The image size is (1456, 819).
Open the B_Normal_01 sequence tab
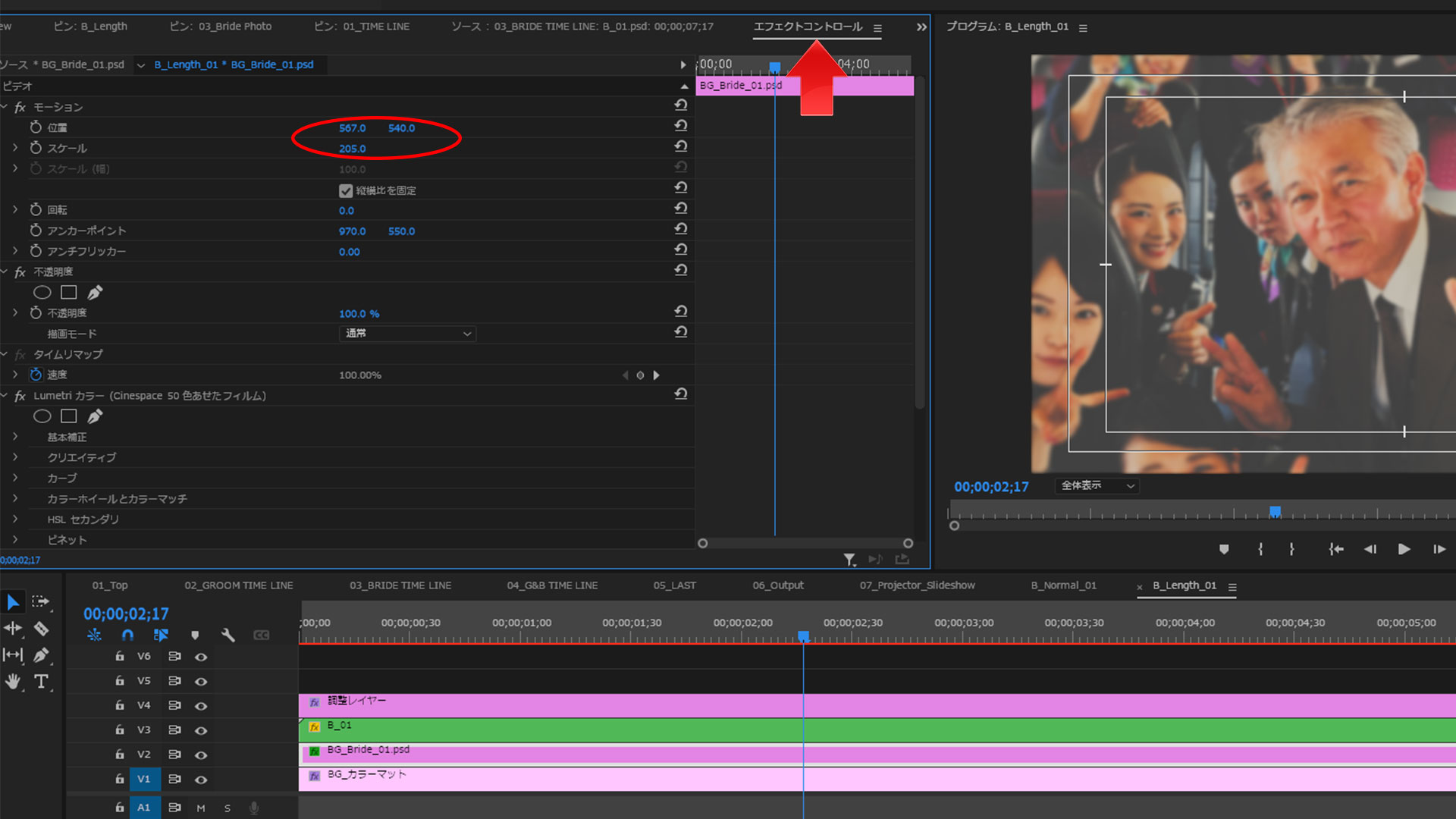click(1063, 585)
